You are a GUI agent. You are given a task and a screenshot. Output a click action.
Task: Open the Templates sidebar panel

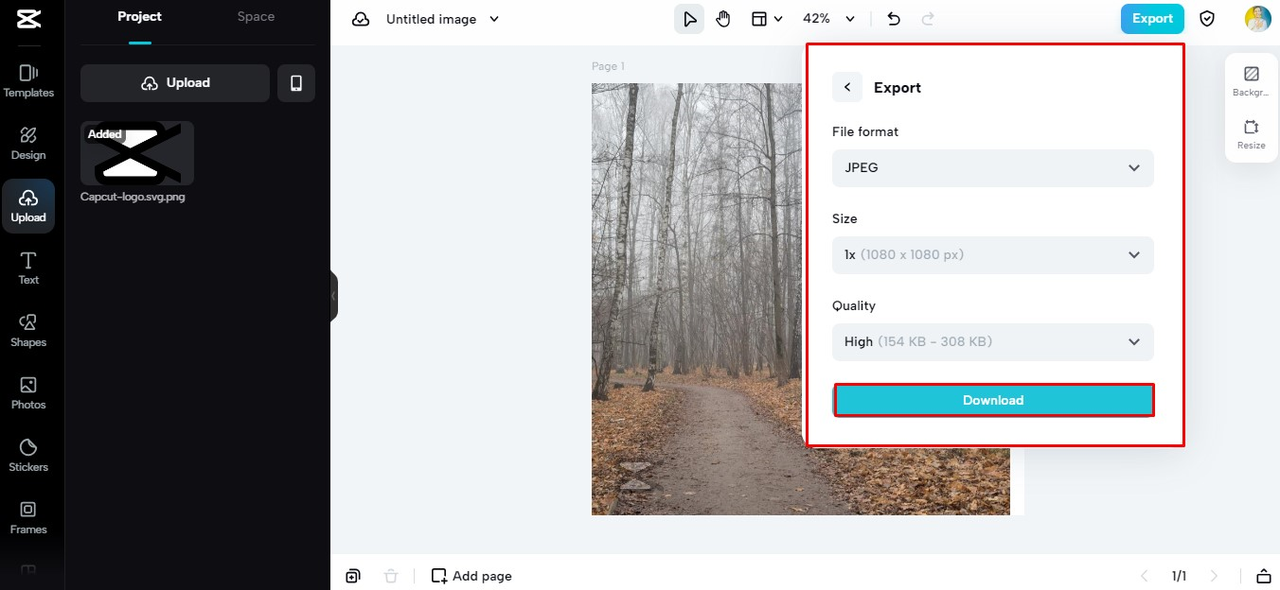[28, 81]
